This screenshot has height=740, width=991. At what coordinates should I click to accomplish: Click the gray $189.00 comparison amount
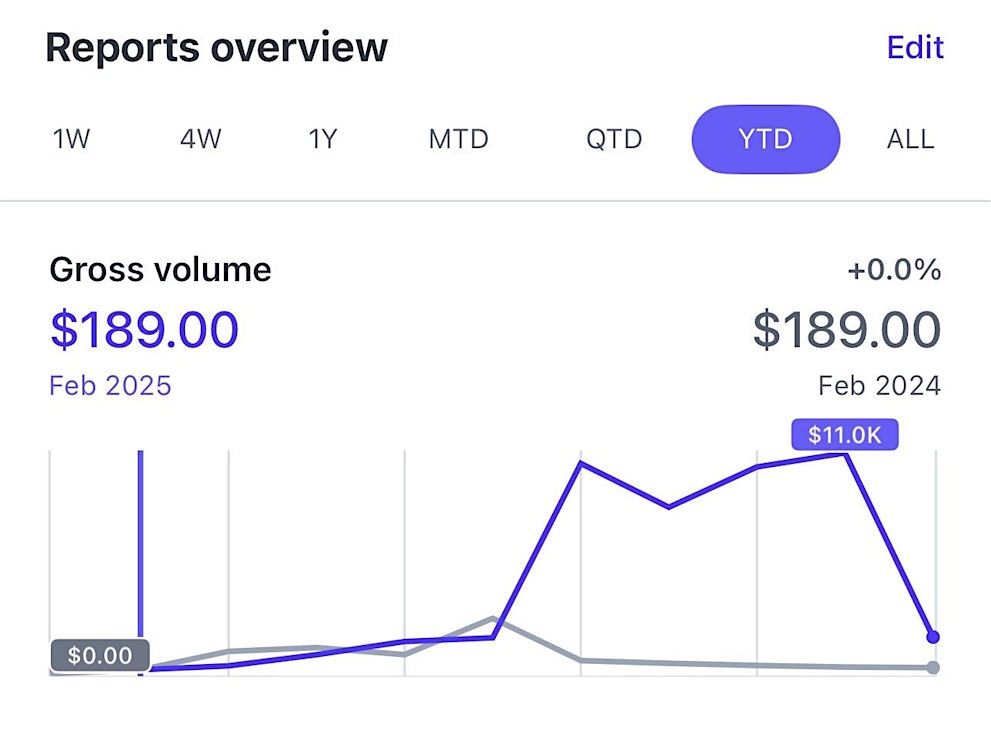point(846,330)
